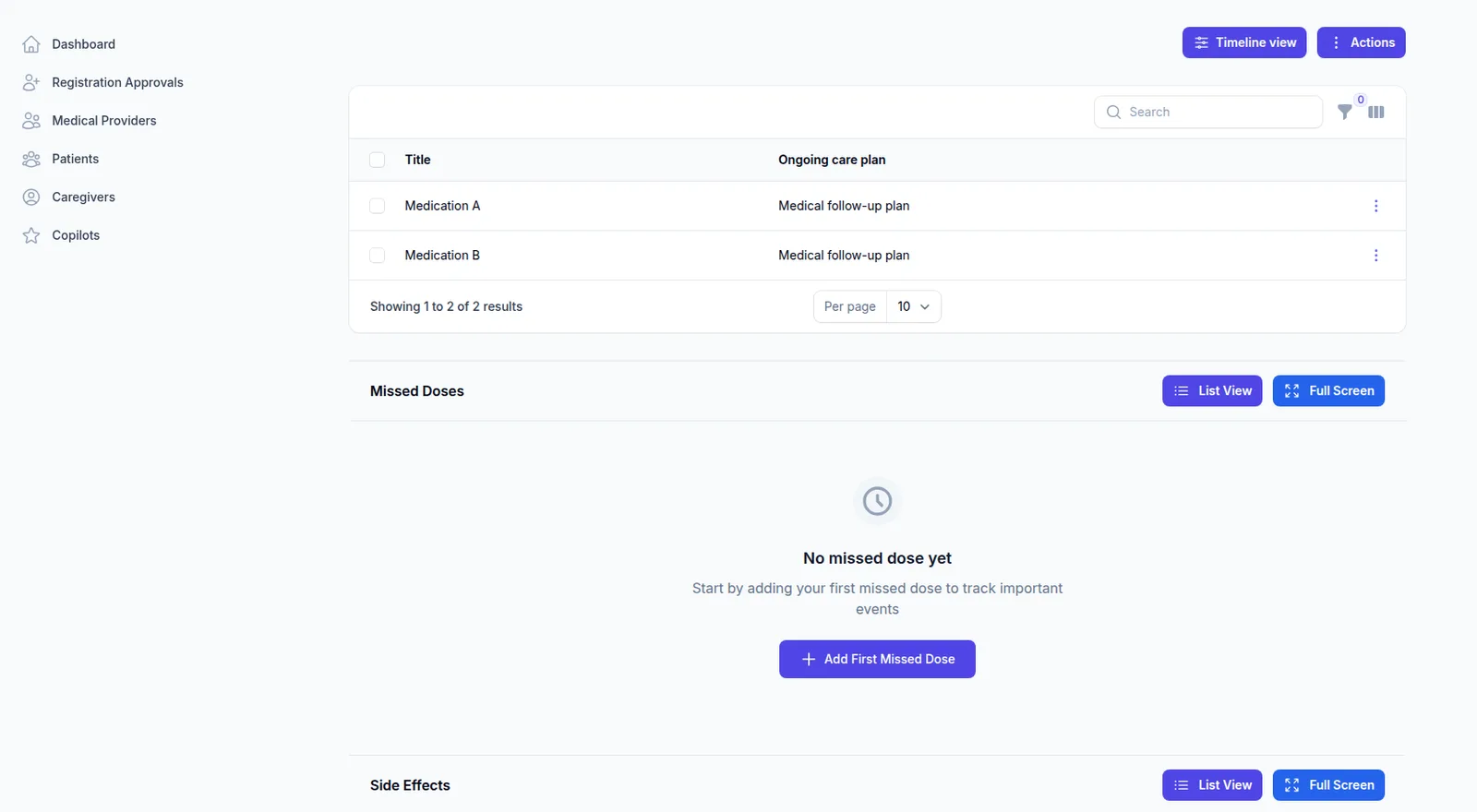
Task: Focus the Search input field
Action: point(1208,112)
